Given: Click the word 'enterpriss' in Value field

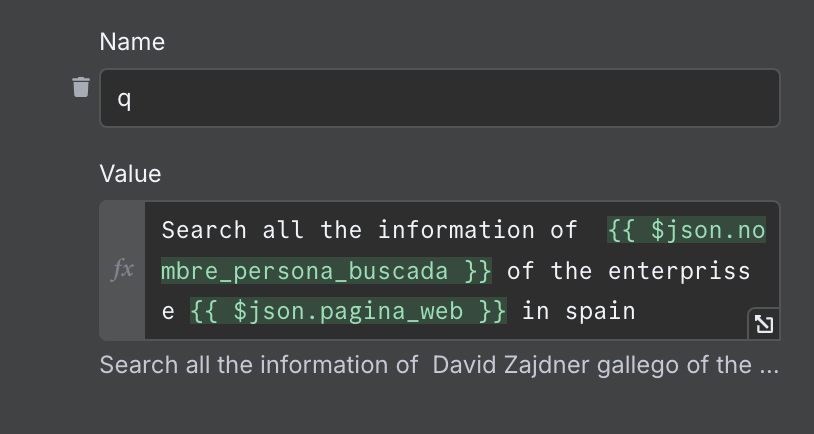Looking at the screenshot, I should coord(679,271).
